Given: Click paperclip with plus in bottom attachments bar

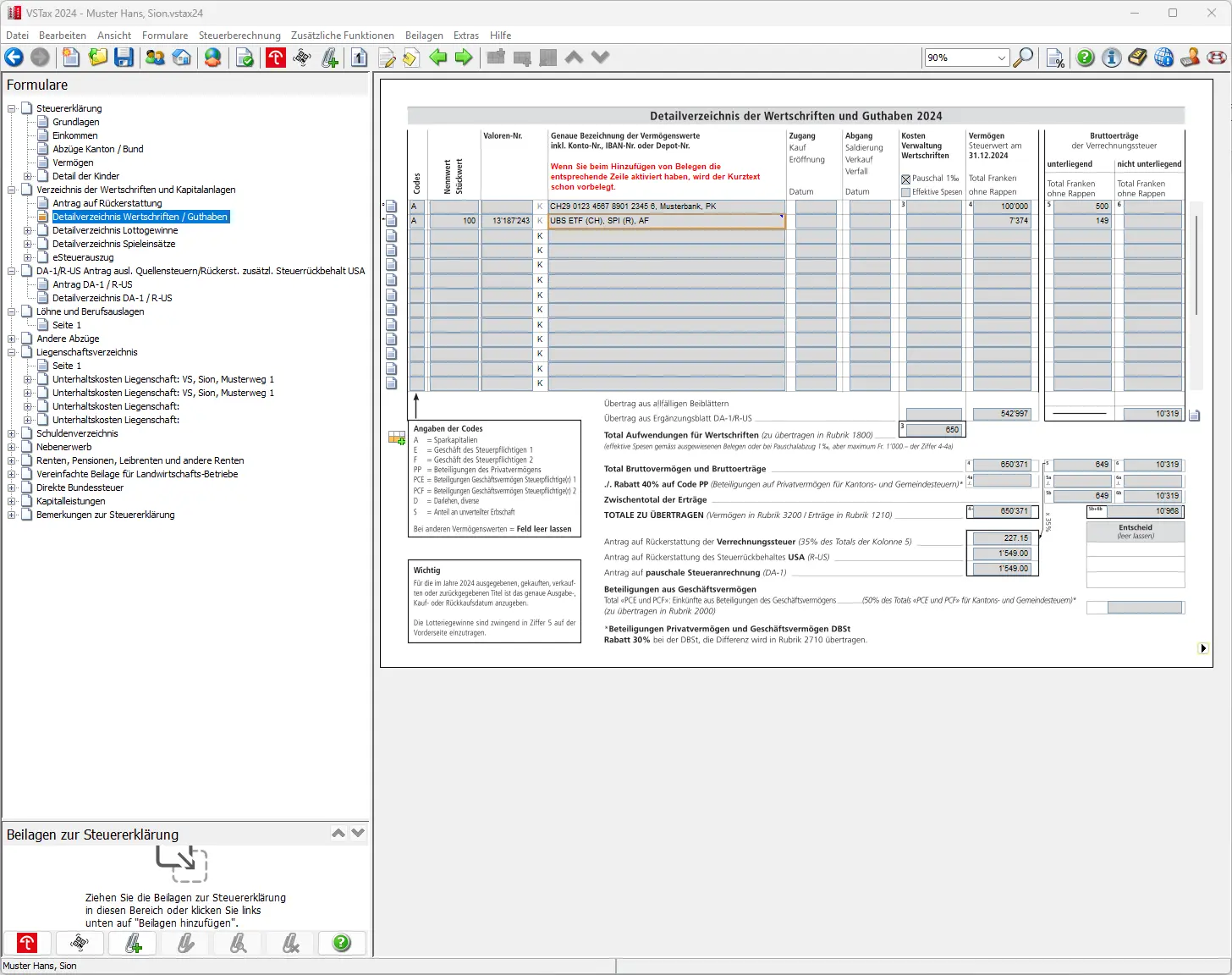Looking at the screenshot, I should [133, 943].
